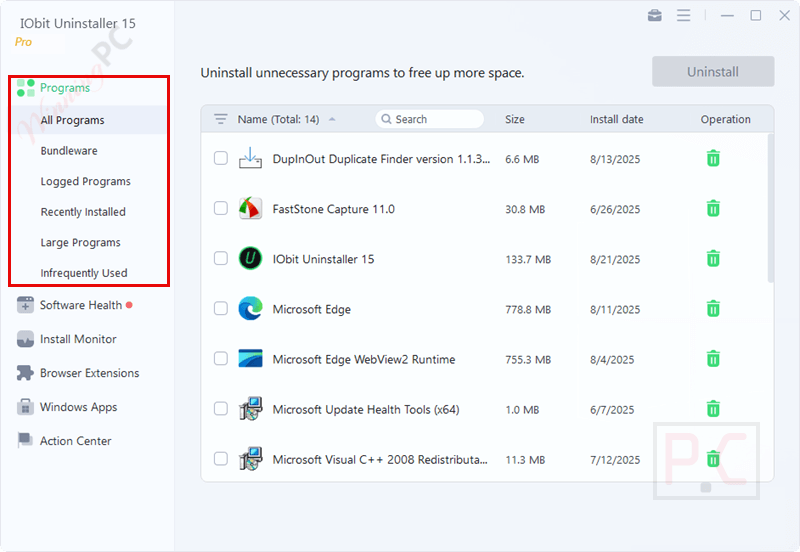The height and width of the screenshot is (552, 800).
Task: Click the Software Health icon
Action: tap(25, 305)
